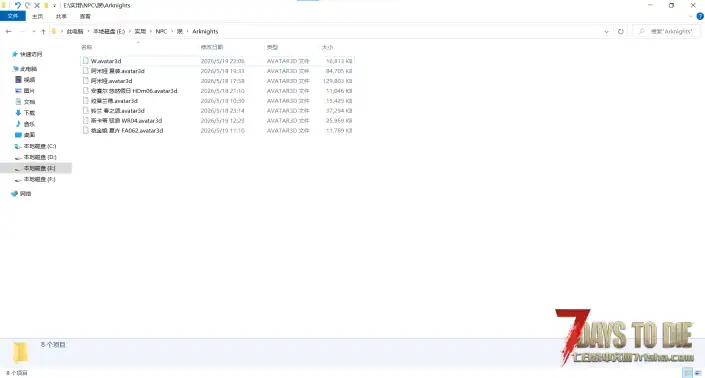Viewport: 705px width, 378px height.
Task: Open the address bar history dropdown
Action: (x=606, y=31)
